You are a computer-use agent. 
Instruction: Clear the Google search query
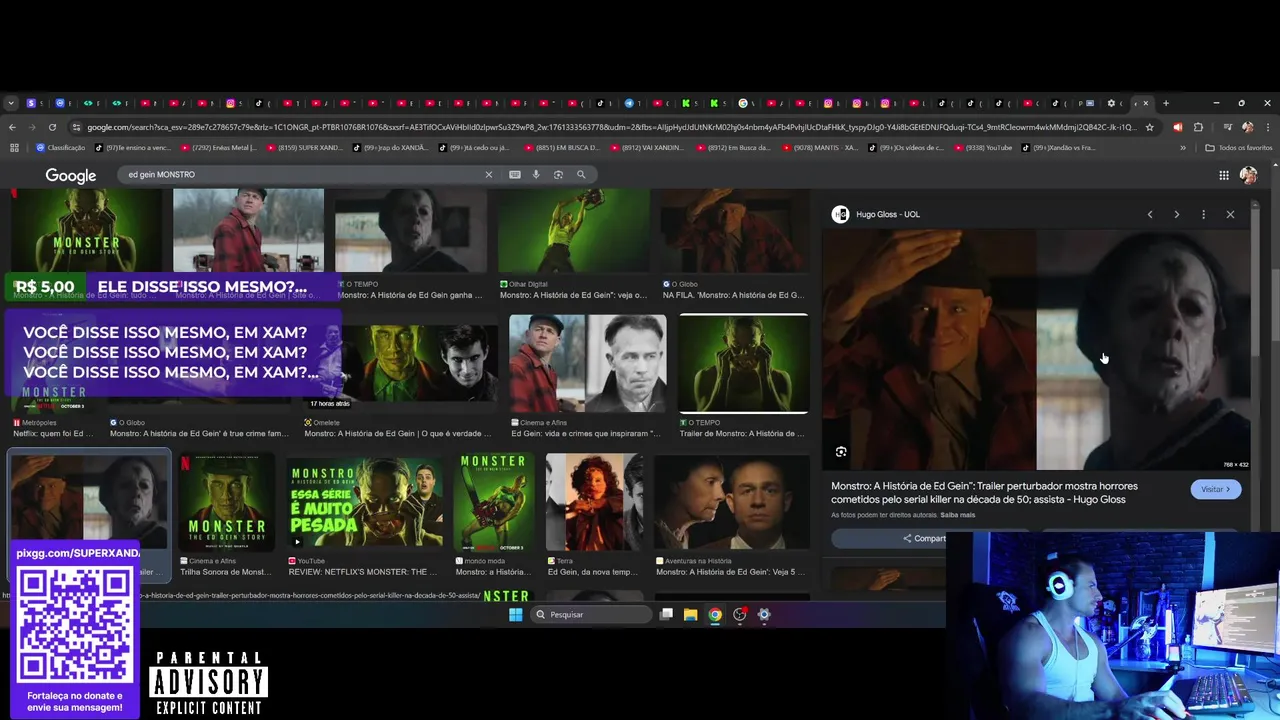pyautogui.click(x=489, y=174)
